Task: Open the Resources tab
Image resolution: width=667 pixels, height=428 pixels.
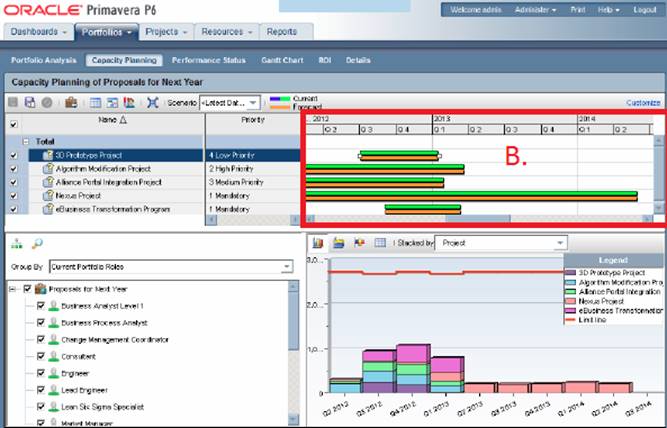Action: coord(227,32)
